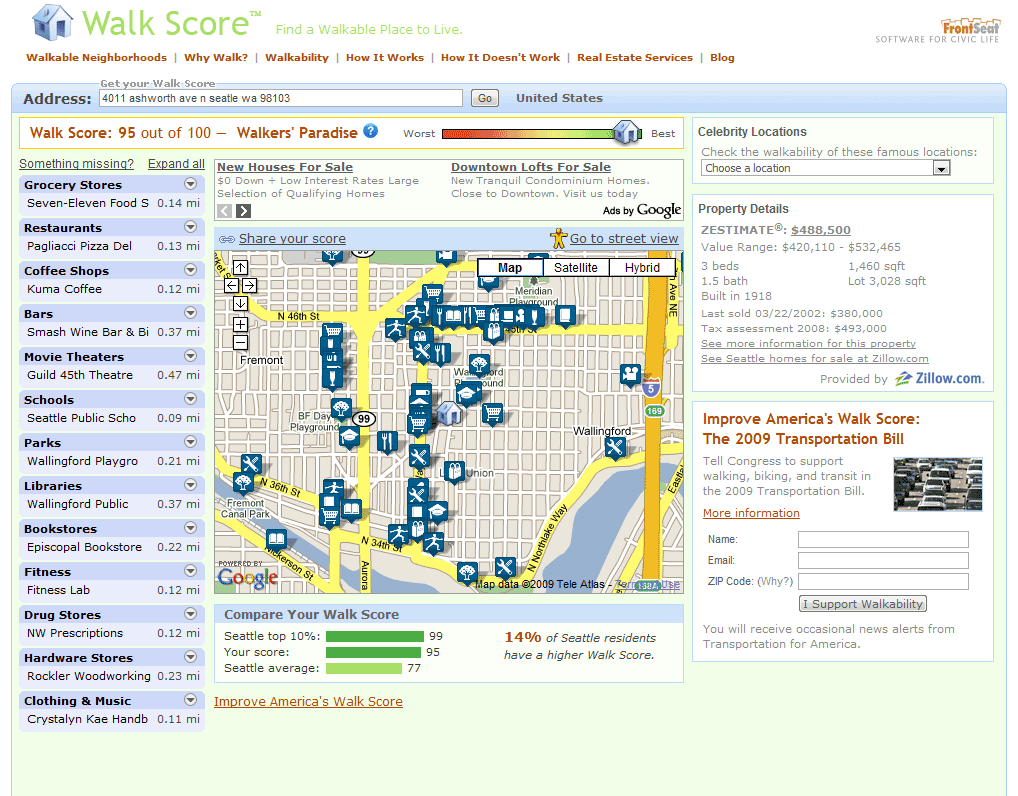Image resolution: width=1018 pixels, height=796 pixels.
Task: Expand the Bookstores section arrow
Action: pos(190,528)
